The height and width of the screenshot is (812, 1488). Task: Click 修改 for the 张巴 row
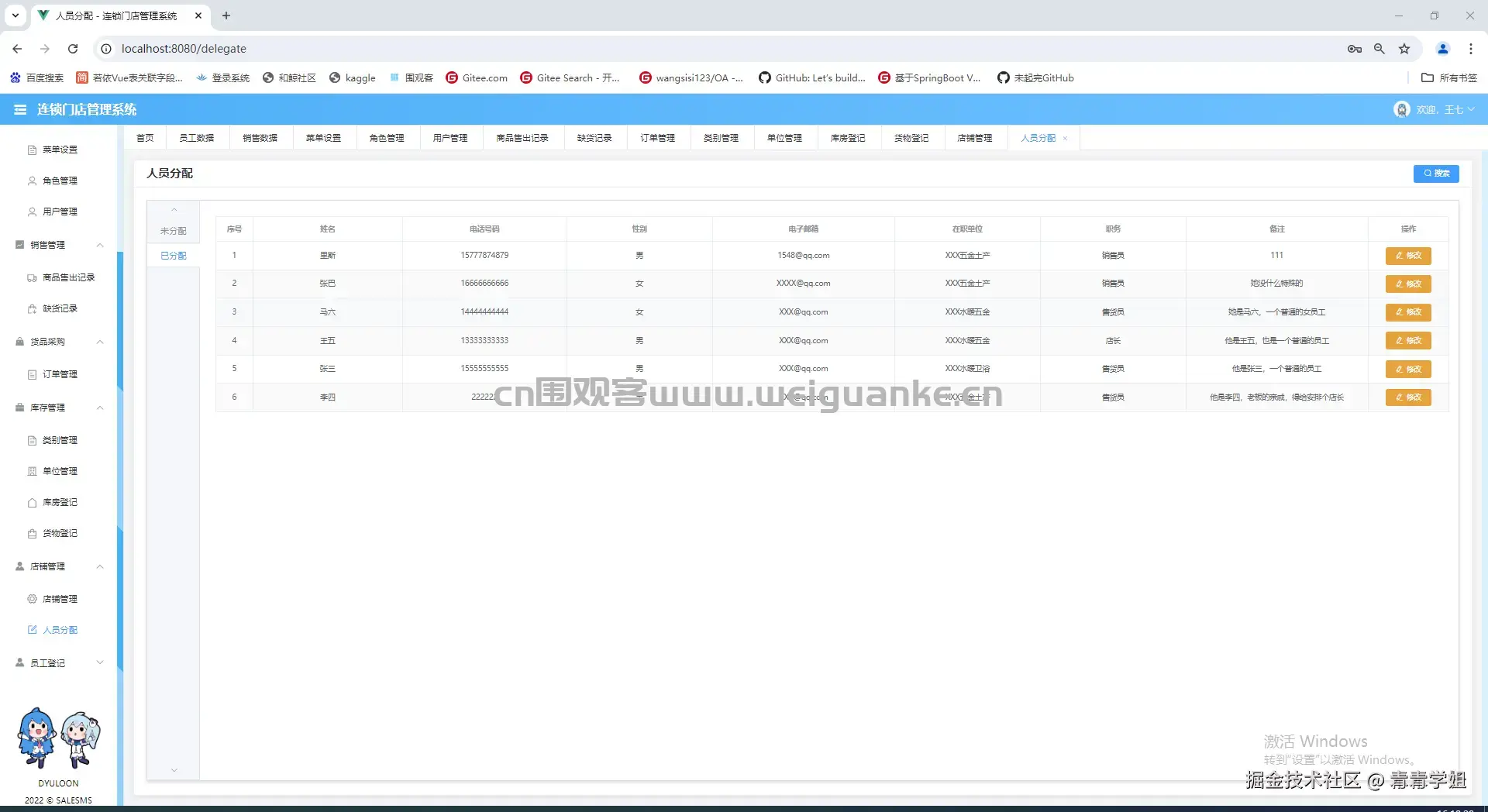coord(1408,284)
